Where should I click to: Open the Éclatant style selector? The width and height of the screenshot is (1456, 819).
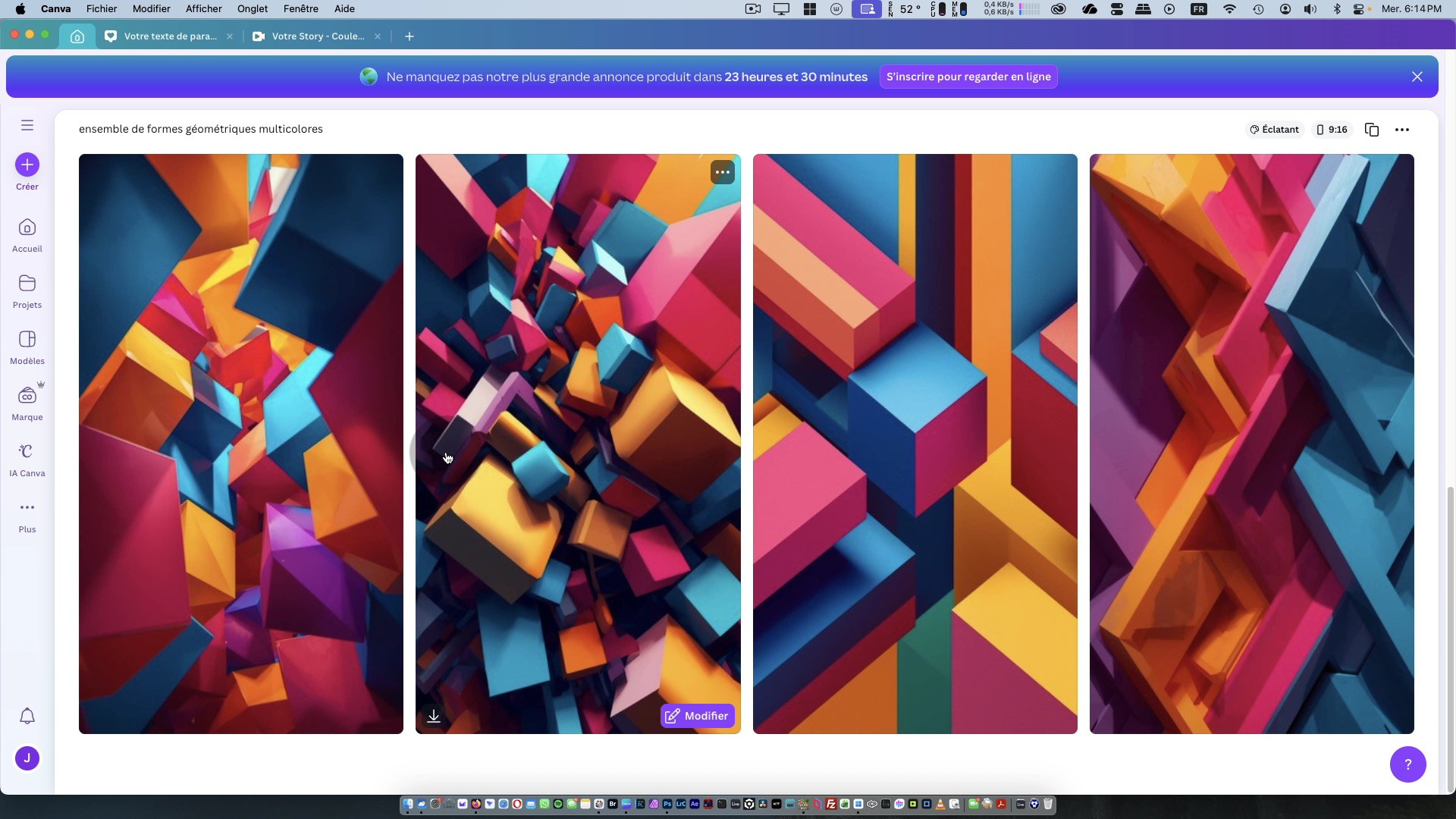pos(1274,130)
